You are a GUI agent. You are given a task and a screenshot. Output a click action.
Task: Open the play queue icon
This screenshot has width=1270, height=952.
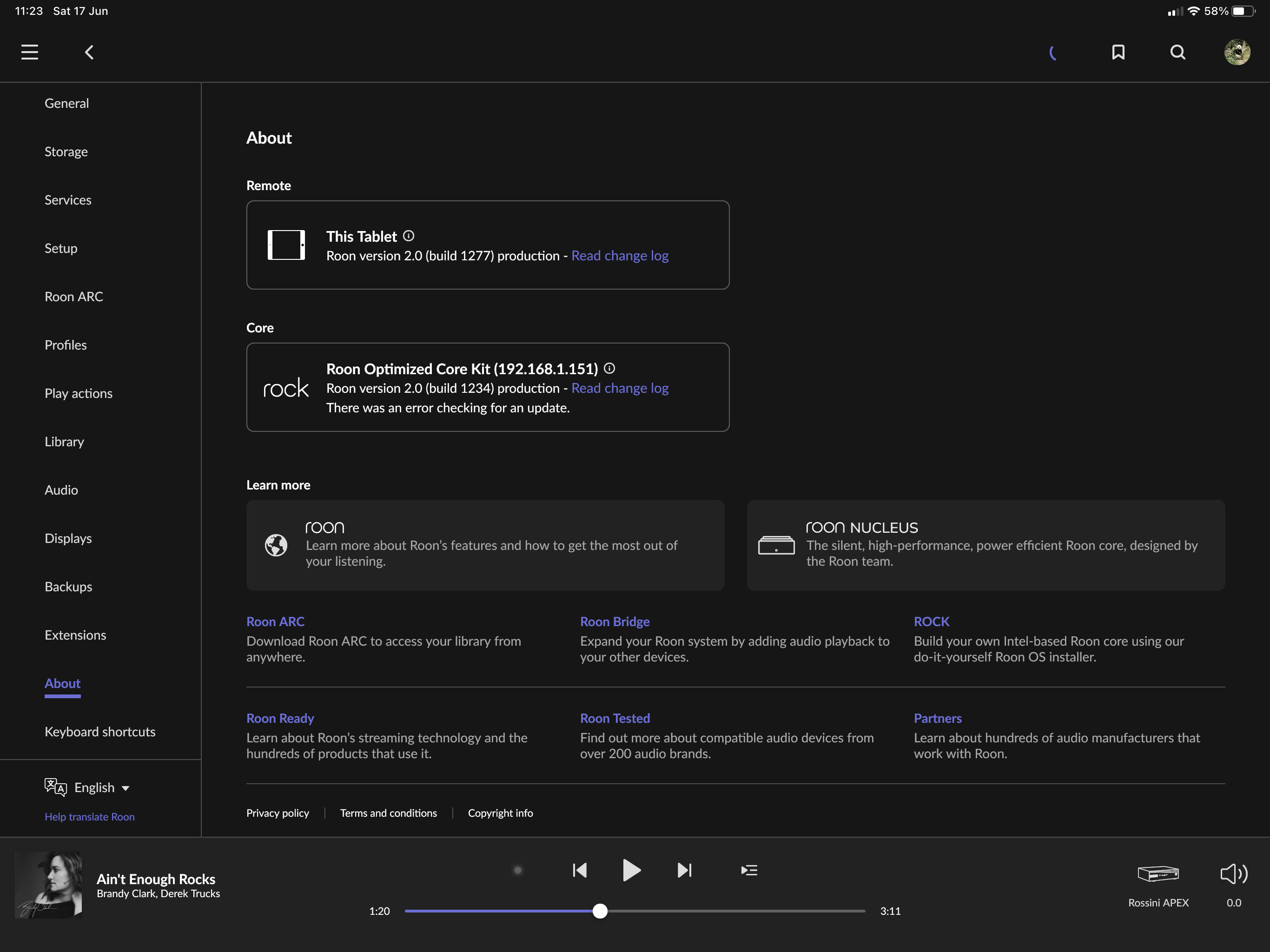(749, 871)
